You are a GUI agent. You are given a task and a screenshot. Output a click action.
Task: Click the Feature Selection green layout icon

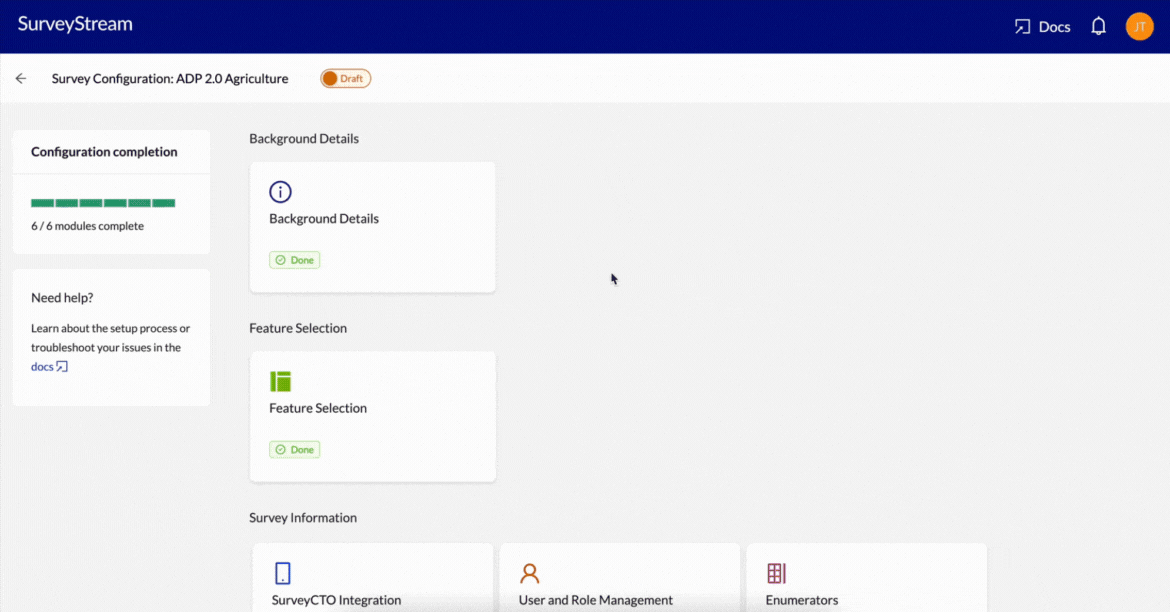click(281, 381)
